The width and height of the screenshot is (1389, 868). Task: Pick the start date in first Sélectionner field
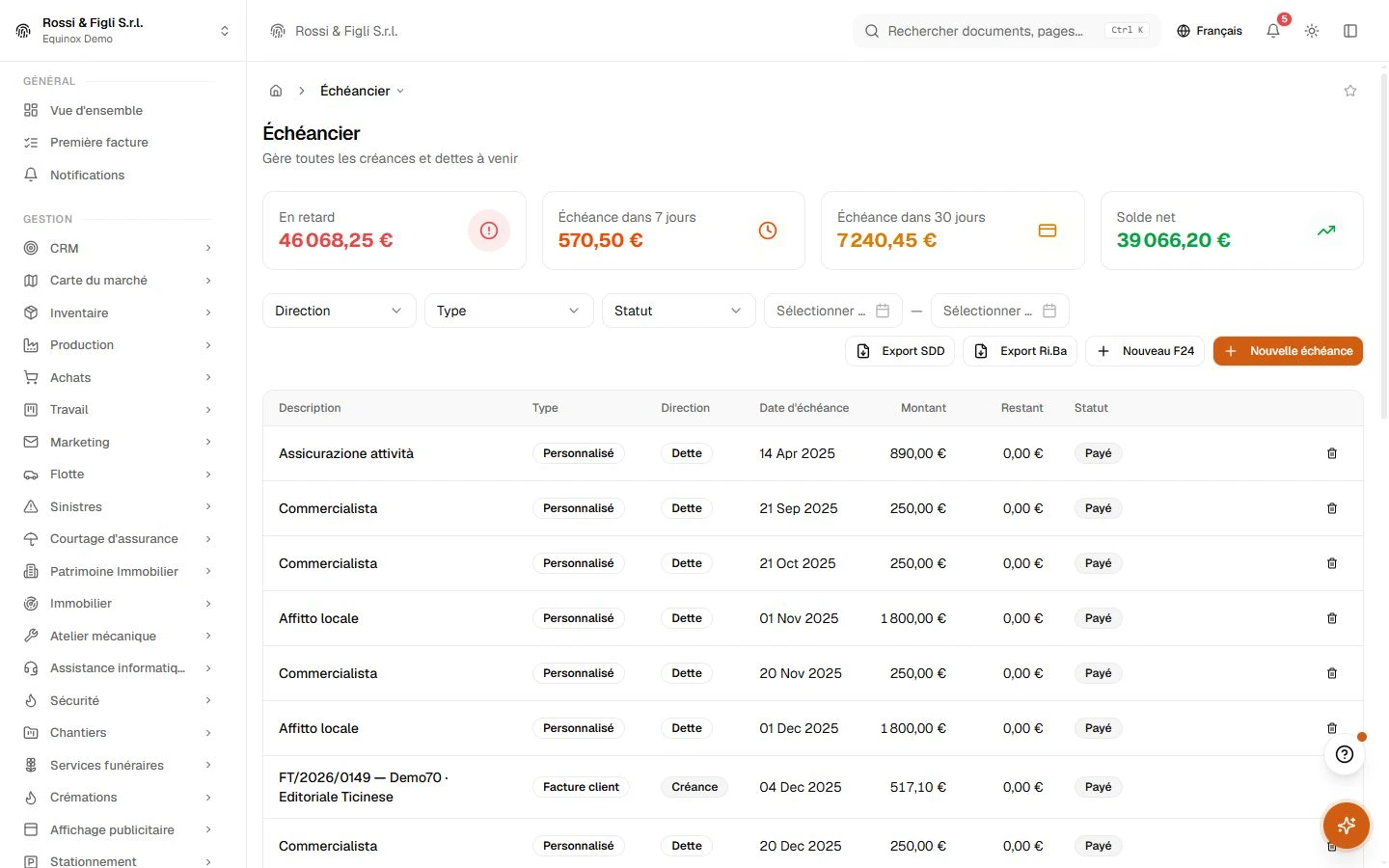(x=833, y=311)
